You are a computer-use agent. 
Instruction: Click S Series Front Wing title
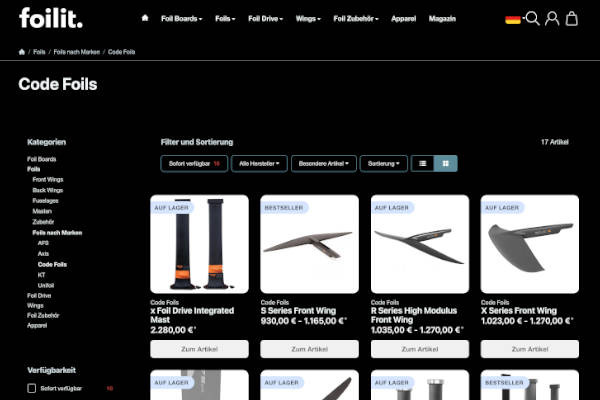click(298, 311)
